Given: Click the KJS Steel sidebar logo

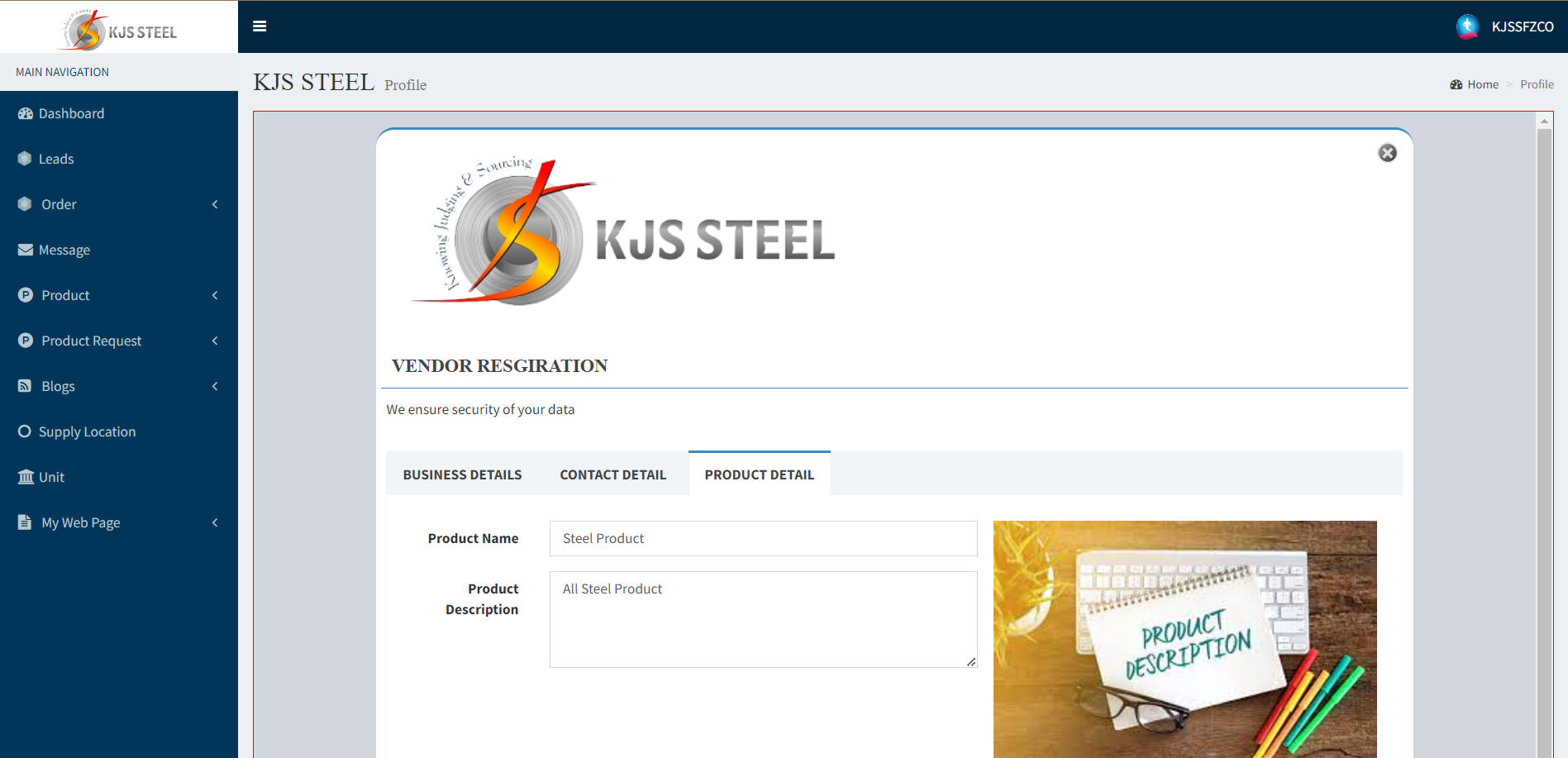Looking at the screenshot, I should coord(119,31).
